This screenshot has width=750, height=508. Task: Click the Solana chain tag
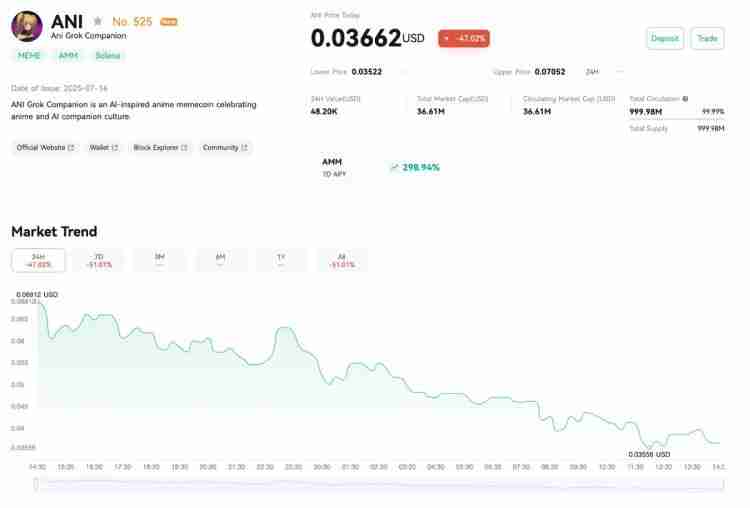coord(107,56)
